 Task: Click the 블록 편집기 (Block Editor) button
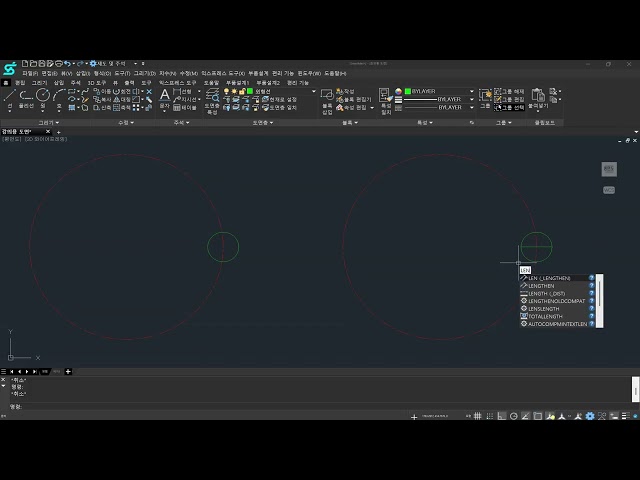(353, 99)
